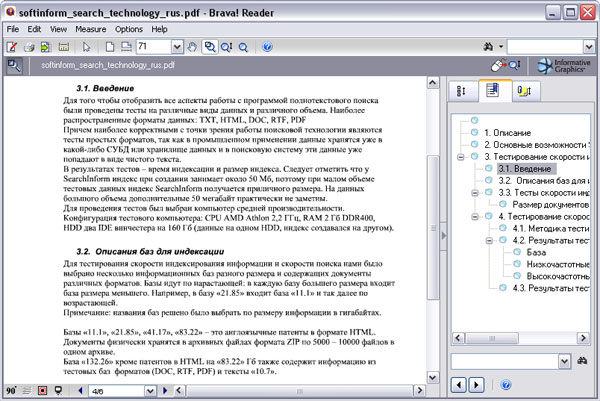Viewport: 600px width, 401px height.
Task: Select bookmark 'Низкочастотные'
Action: (558, 264)
